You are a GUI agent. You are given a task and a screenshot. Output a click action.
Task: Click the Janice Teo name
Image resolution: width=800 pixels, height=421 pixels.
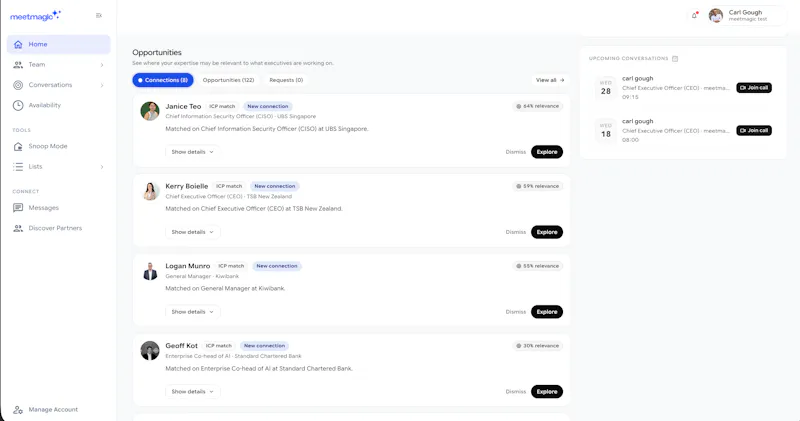(183, 107)
